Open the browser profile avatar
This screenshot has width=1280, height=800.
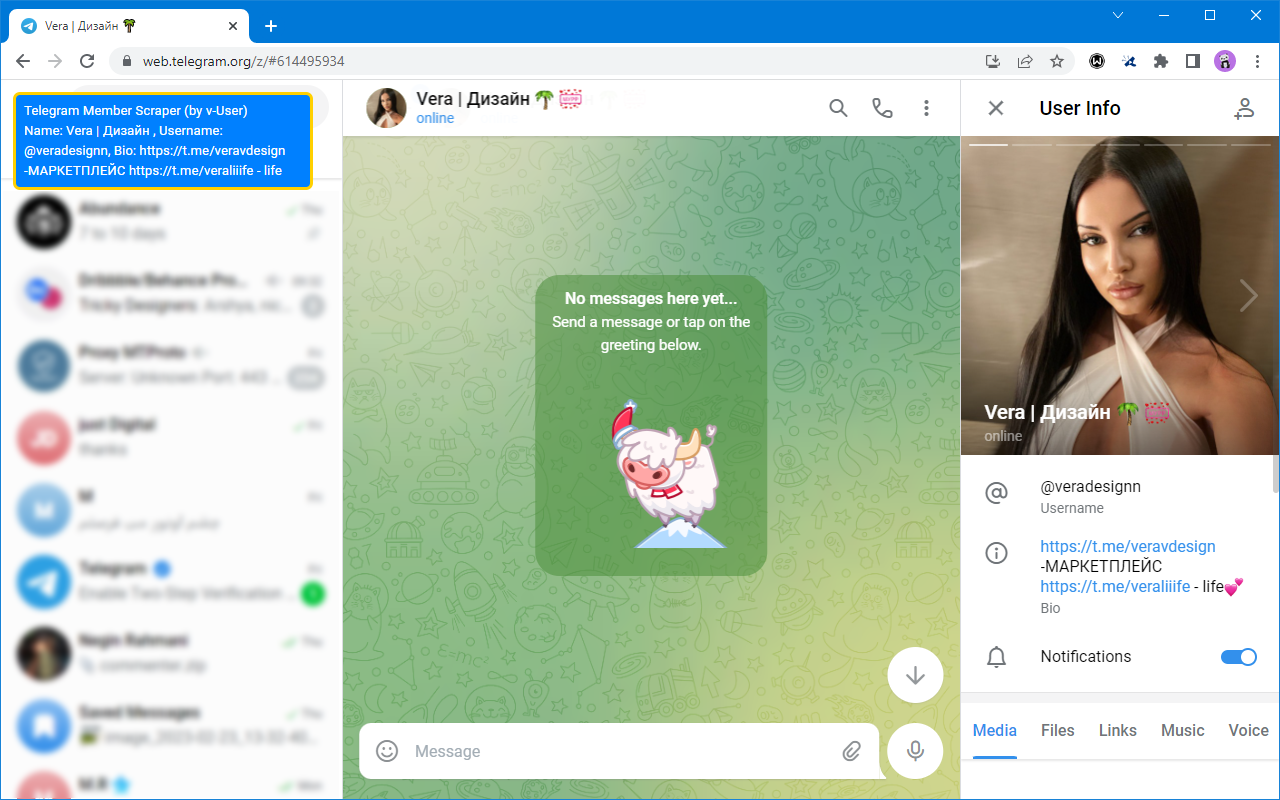click(1224, 60)
